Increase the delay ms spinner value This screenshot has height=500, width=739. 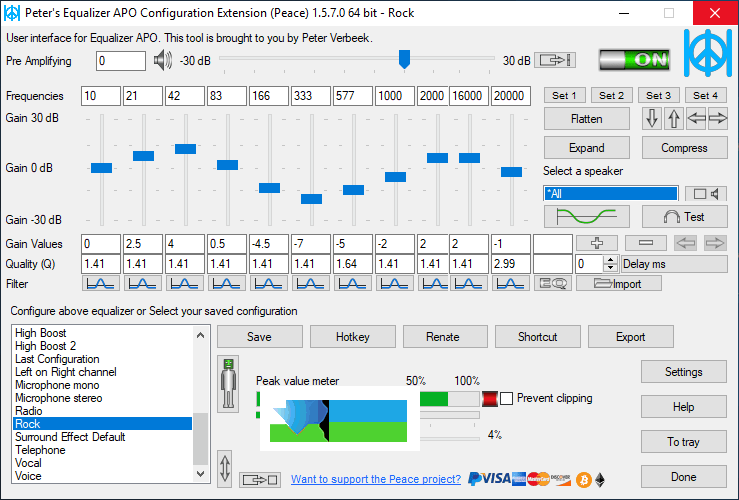coord(610,260)
